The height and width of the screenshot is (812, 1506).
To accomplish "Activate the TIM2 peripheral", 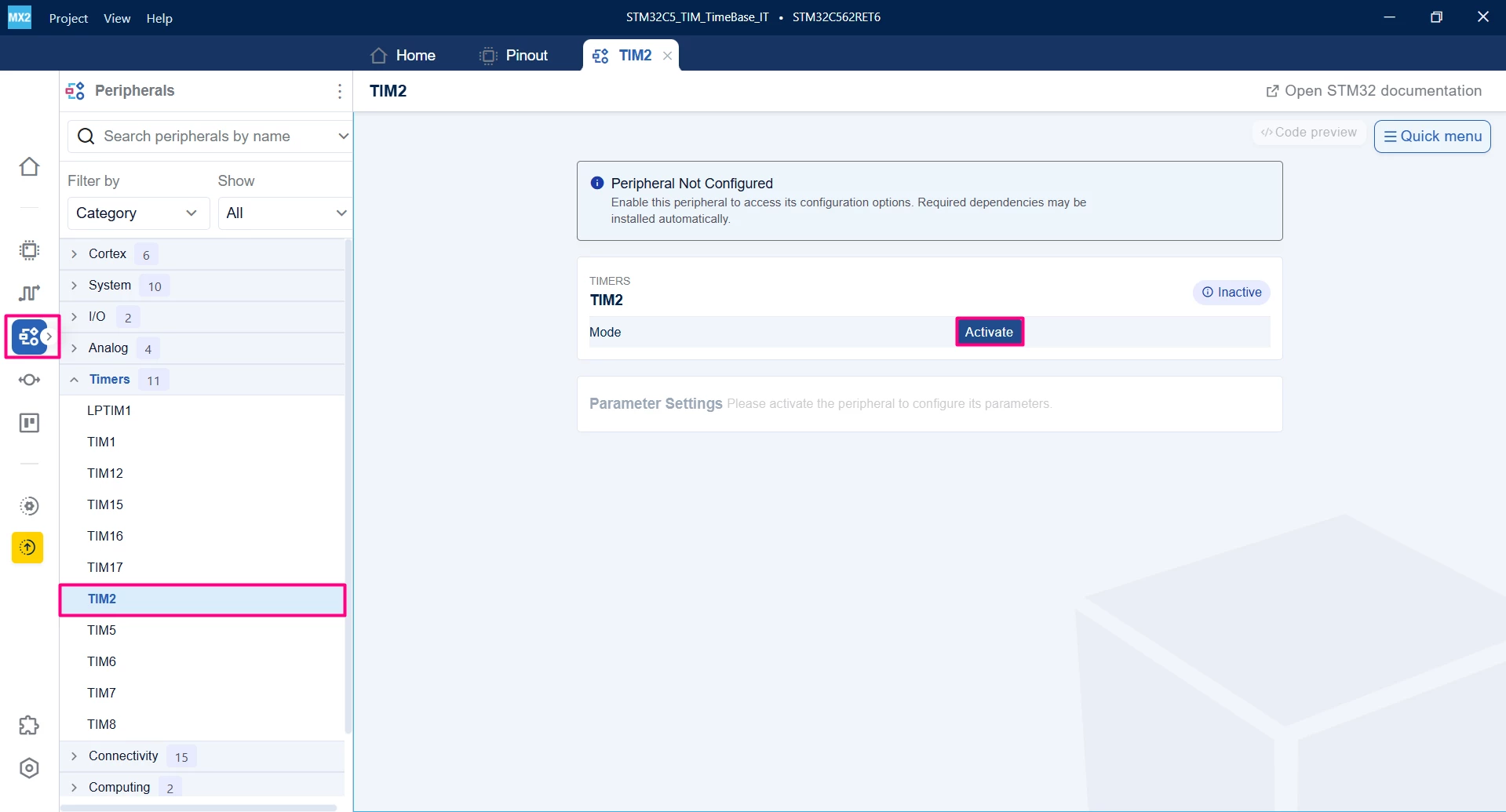I will (989, 332).
